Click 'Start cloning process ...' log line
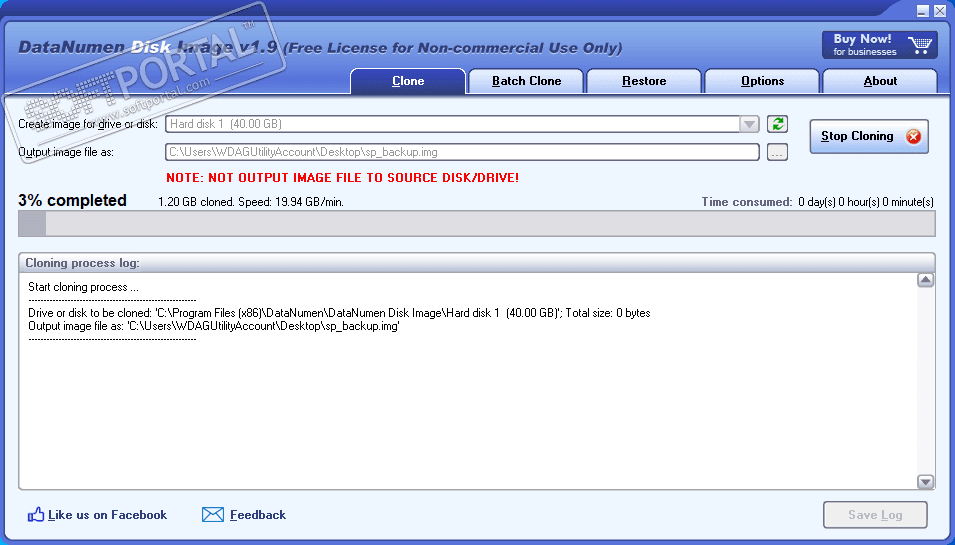 83,287
